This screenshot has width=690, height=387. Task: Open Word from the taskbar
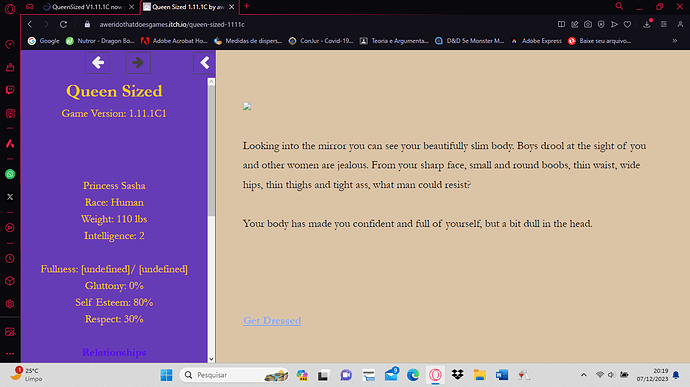pos(502,375)
